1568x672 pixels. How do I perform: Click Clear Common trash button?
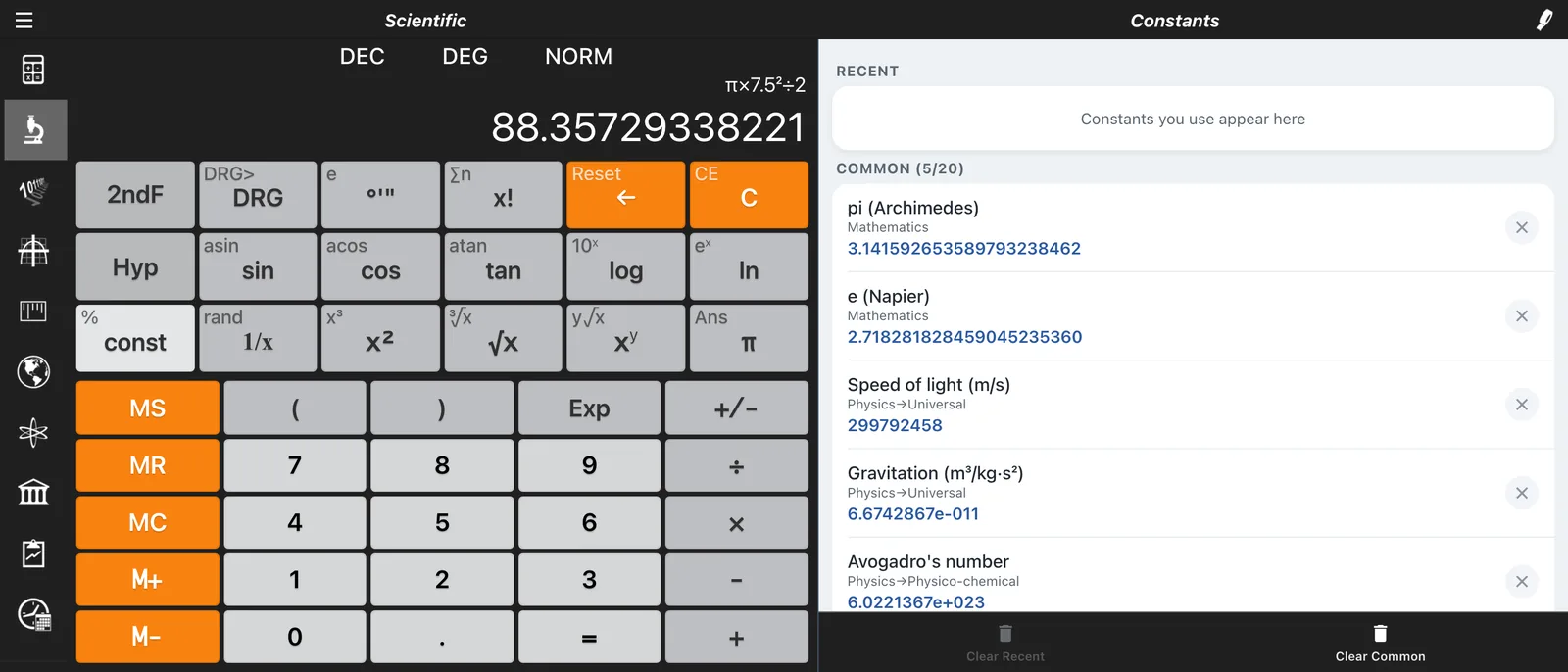tap(1380, 643)
